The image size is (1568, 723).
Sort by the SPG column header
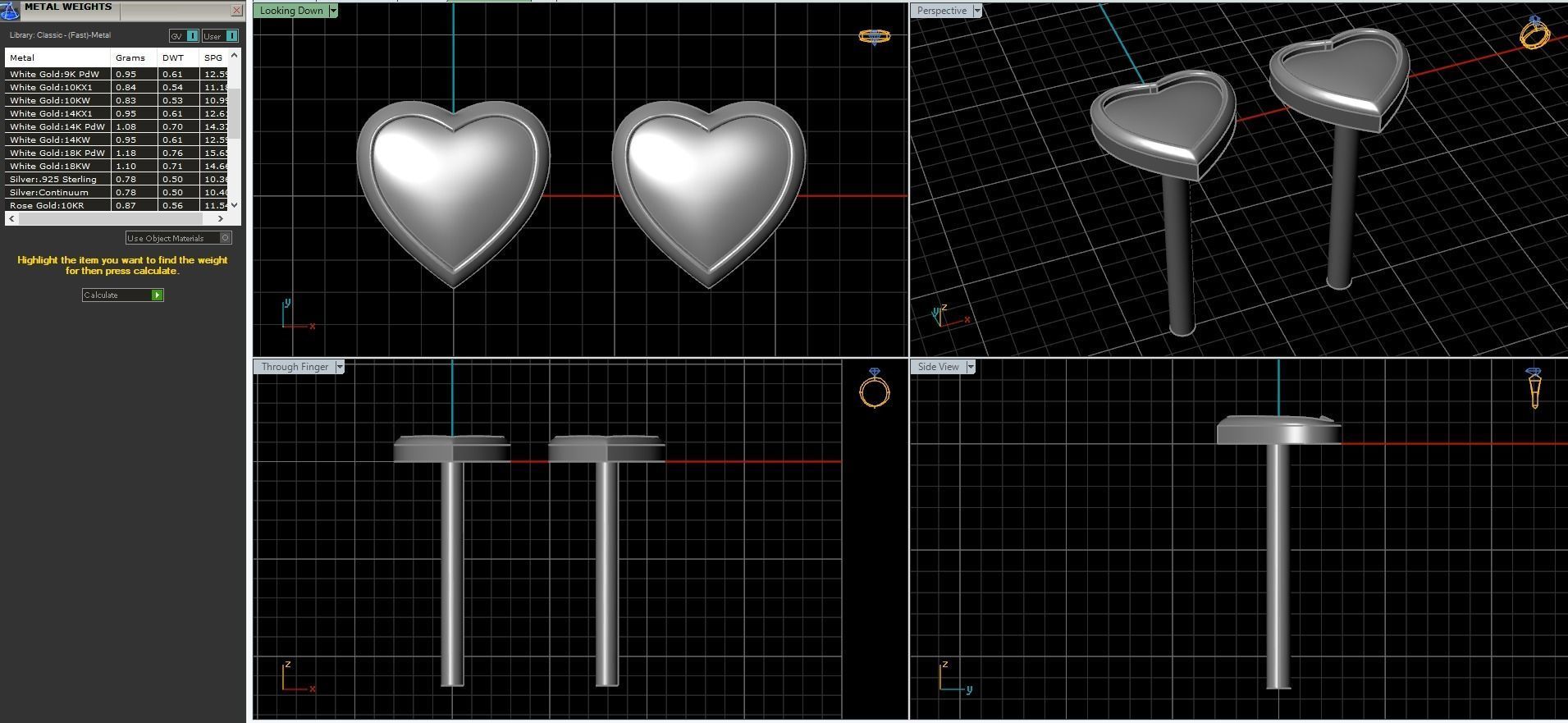tap(214, 57)
